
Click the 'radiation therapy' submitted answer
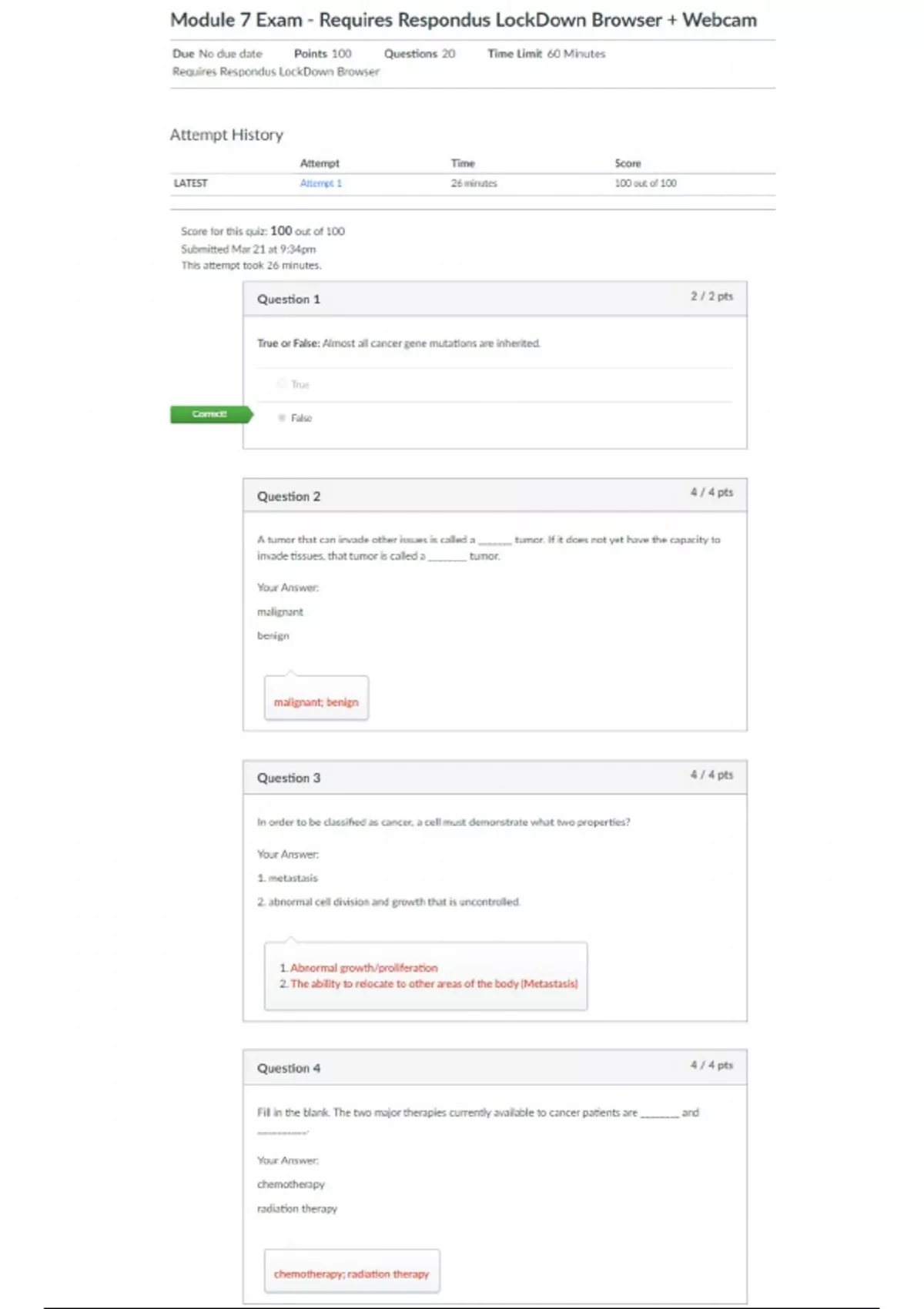tap(297, 1209)
